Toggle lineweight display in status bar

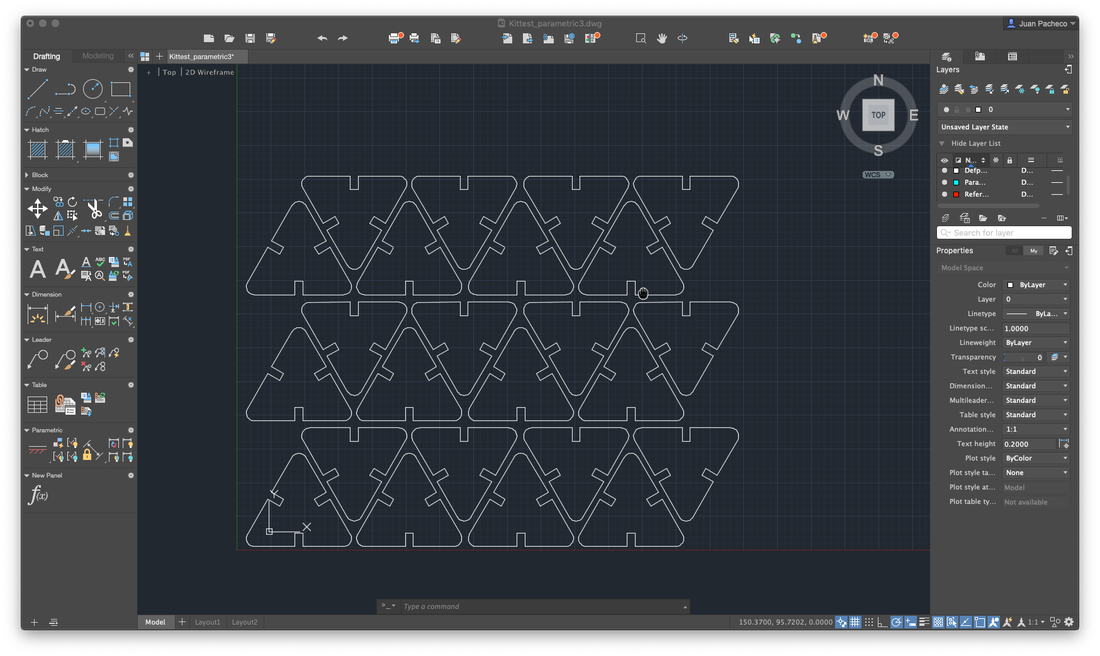click(924, 622)
